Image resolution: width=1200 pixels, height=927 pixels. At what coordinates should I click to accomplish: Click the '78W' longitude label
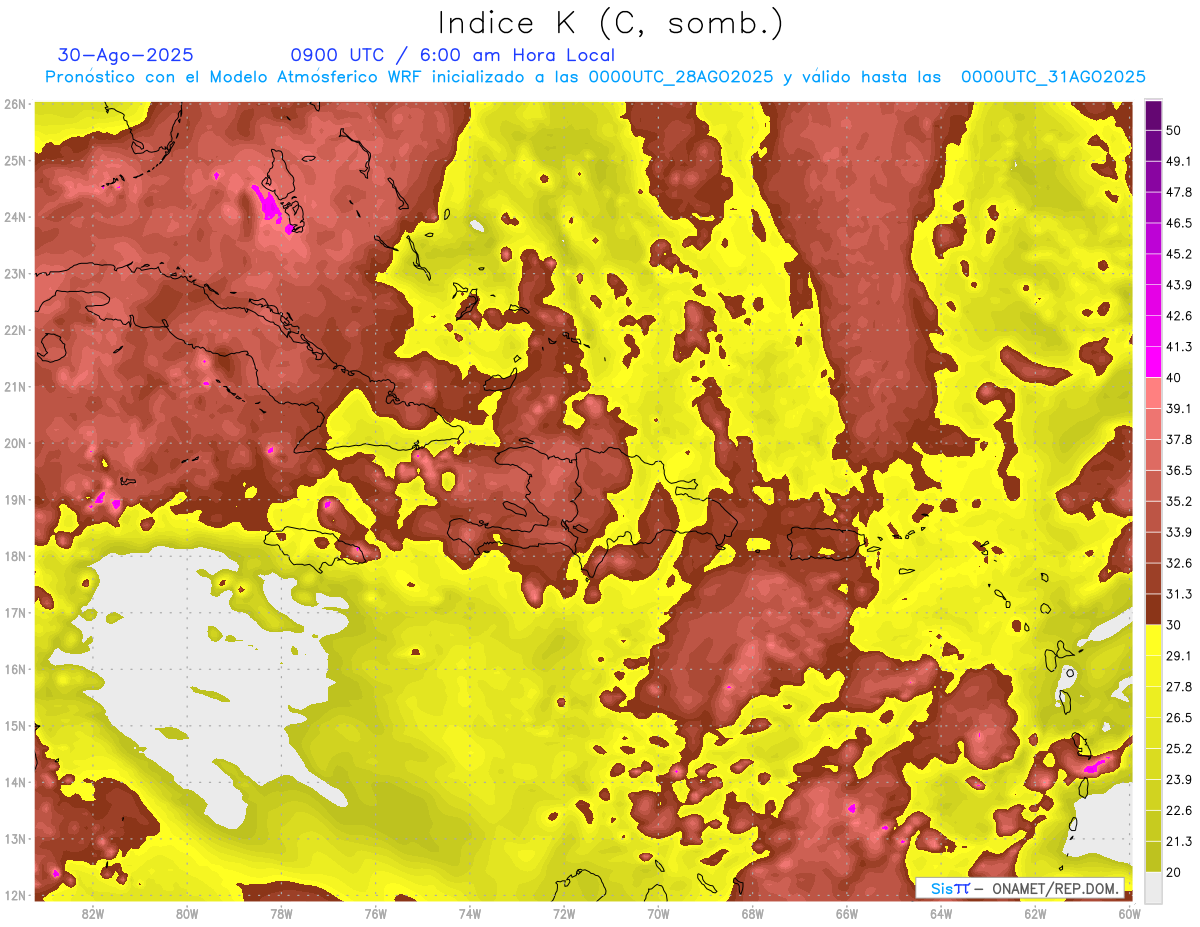click(281, 913)
